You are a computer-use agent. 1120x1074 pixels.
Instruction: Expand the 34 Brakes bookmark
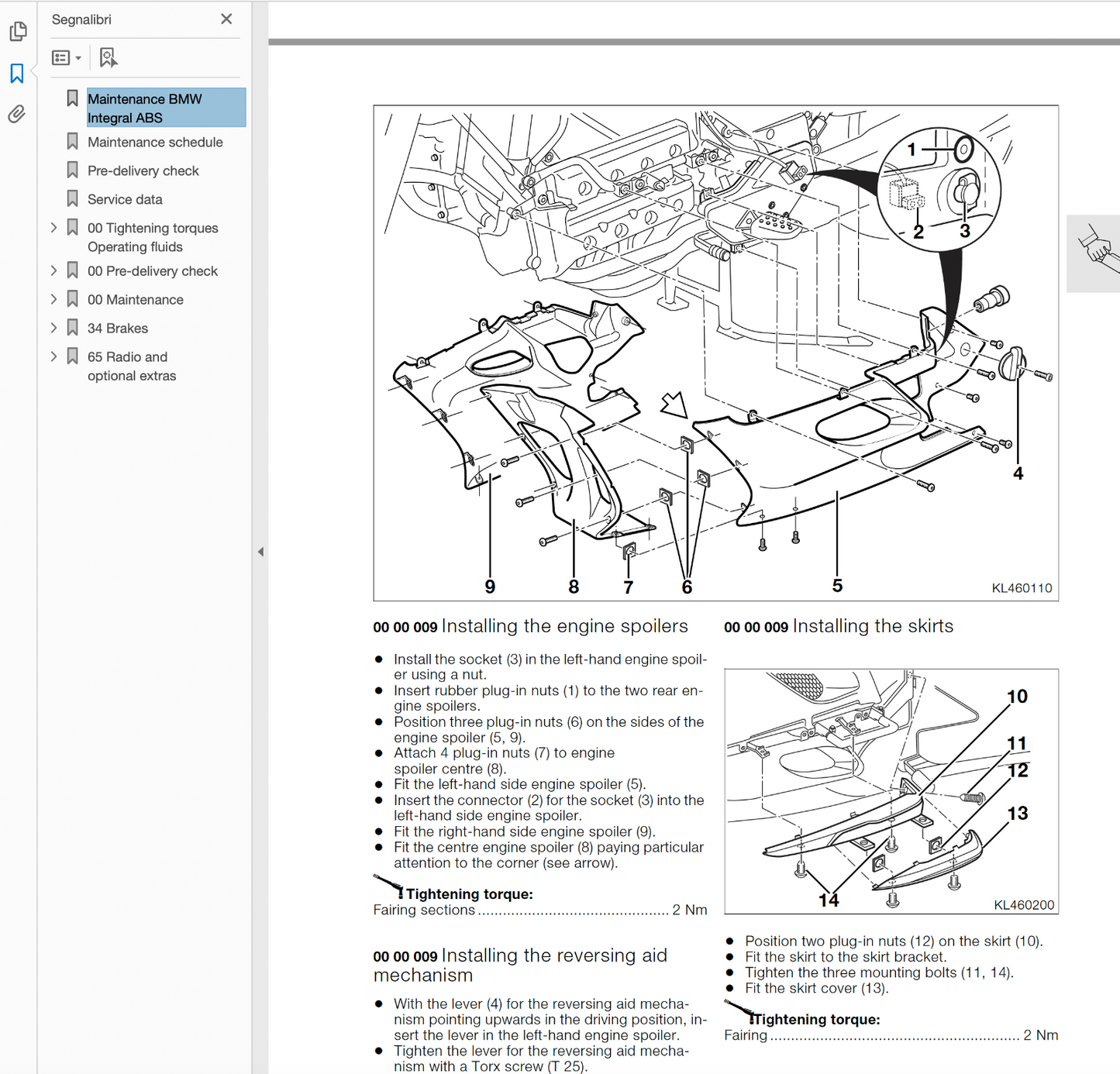(x=53, y=328)
